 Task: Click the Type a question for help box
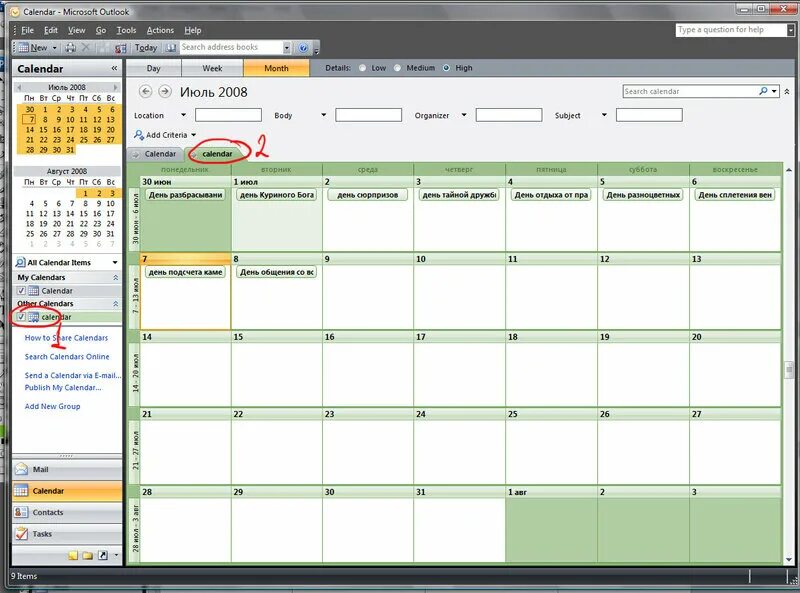point(731,30)
